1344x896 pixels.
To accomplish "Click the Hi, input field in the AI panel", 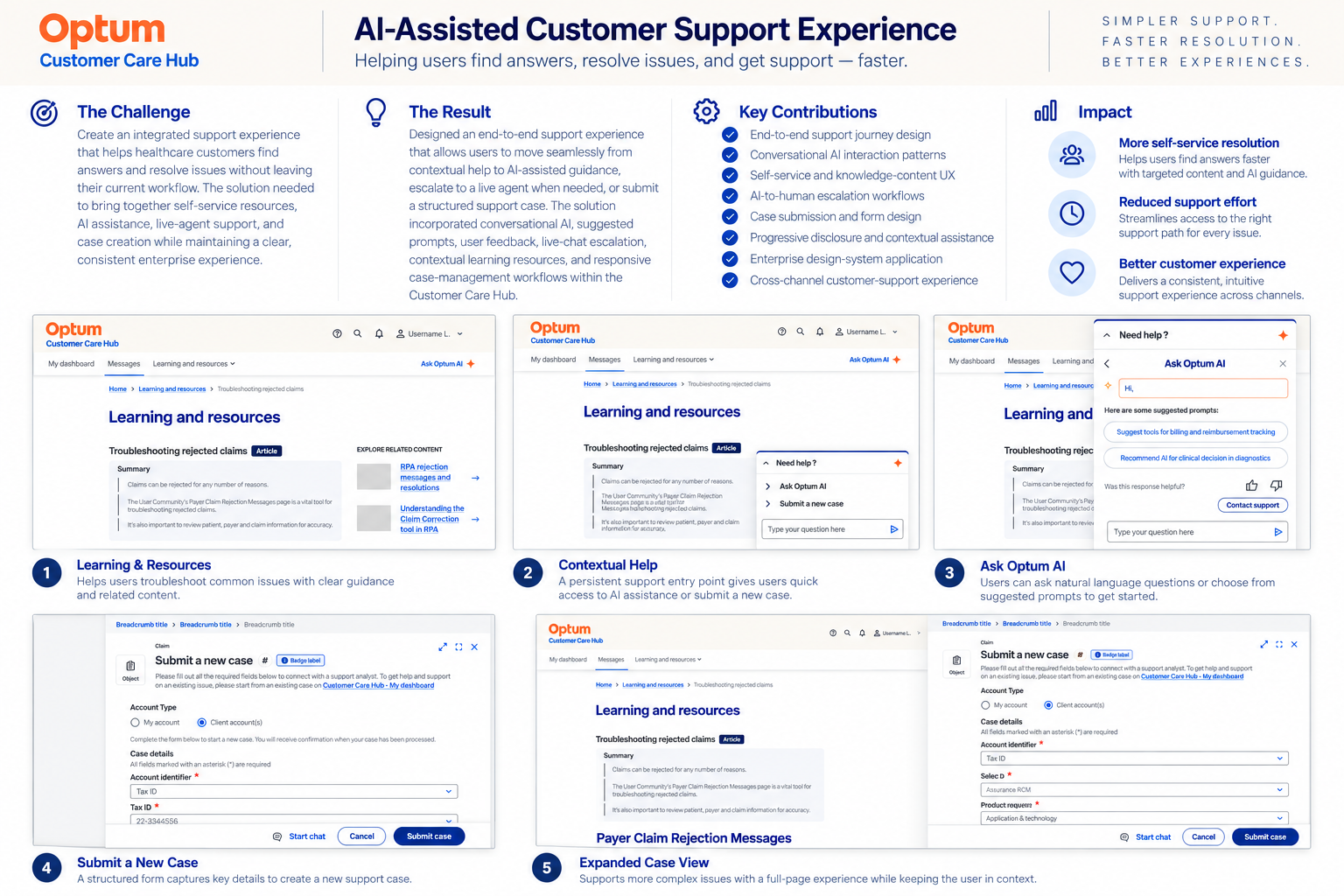I will point(1203,388).
